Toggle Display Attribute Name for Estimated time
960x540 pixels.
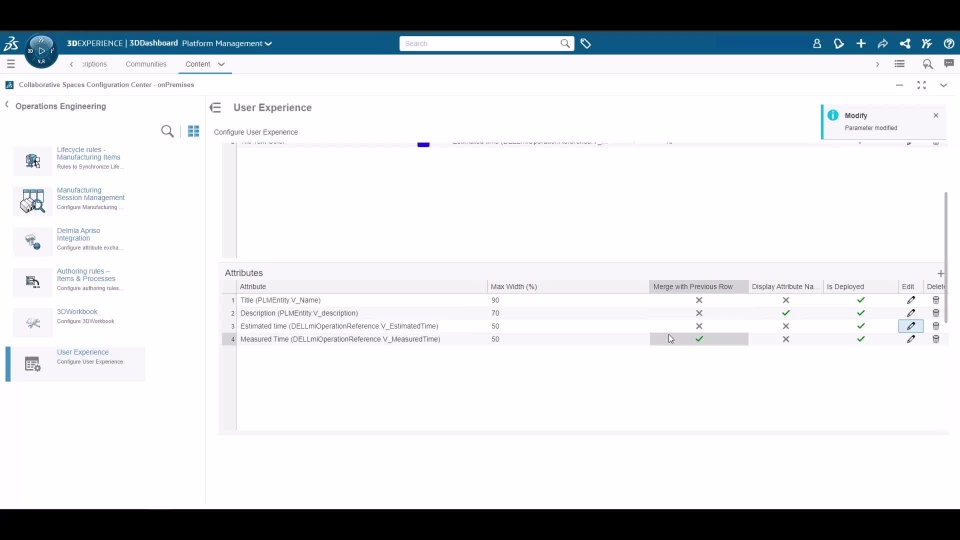[x=786, y=326]
